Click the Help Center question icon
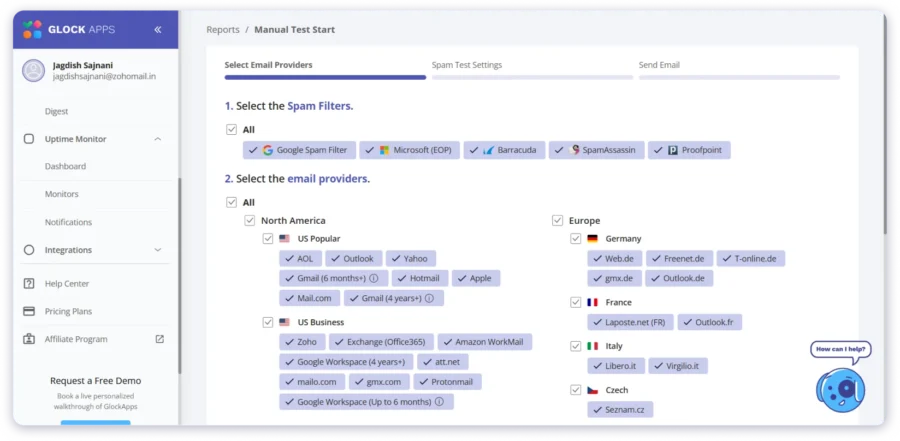 (x=29, y=283)
